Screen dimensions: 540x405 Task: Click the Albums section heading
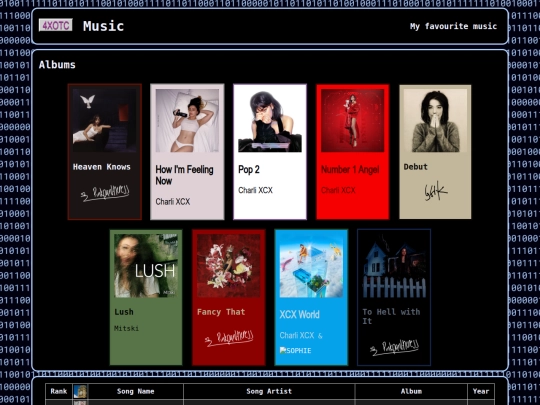tap(57, 65)
